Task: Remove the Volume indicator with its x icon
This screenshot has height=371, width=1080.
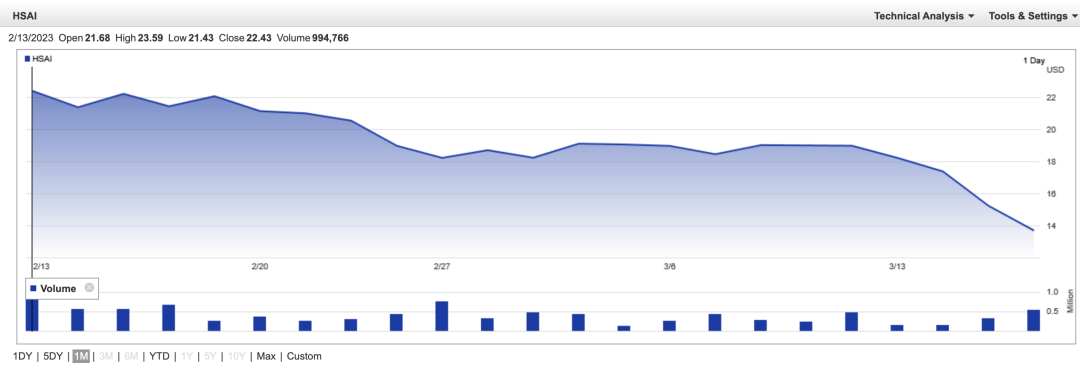Action: [89, 288]
